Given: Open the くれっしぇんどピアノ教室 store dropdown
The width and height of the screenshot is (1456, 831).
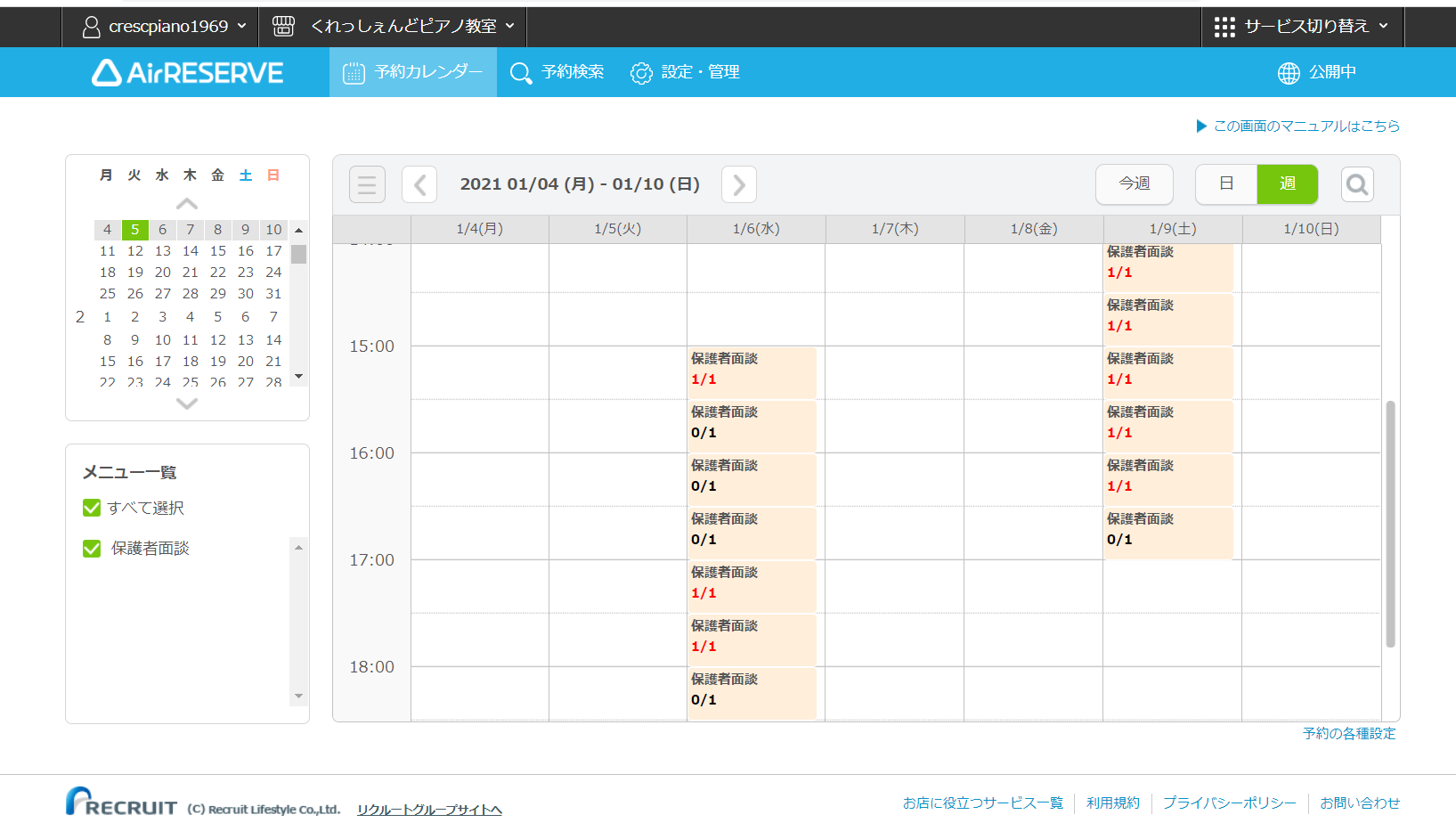Looking at the screenshot, I should click(394, 27).
